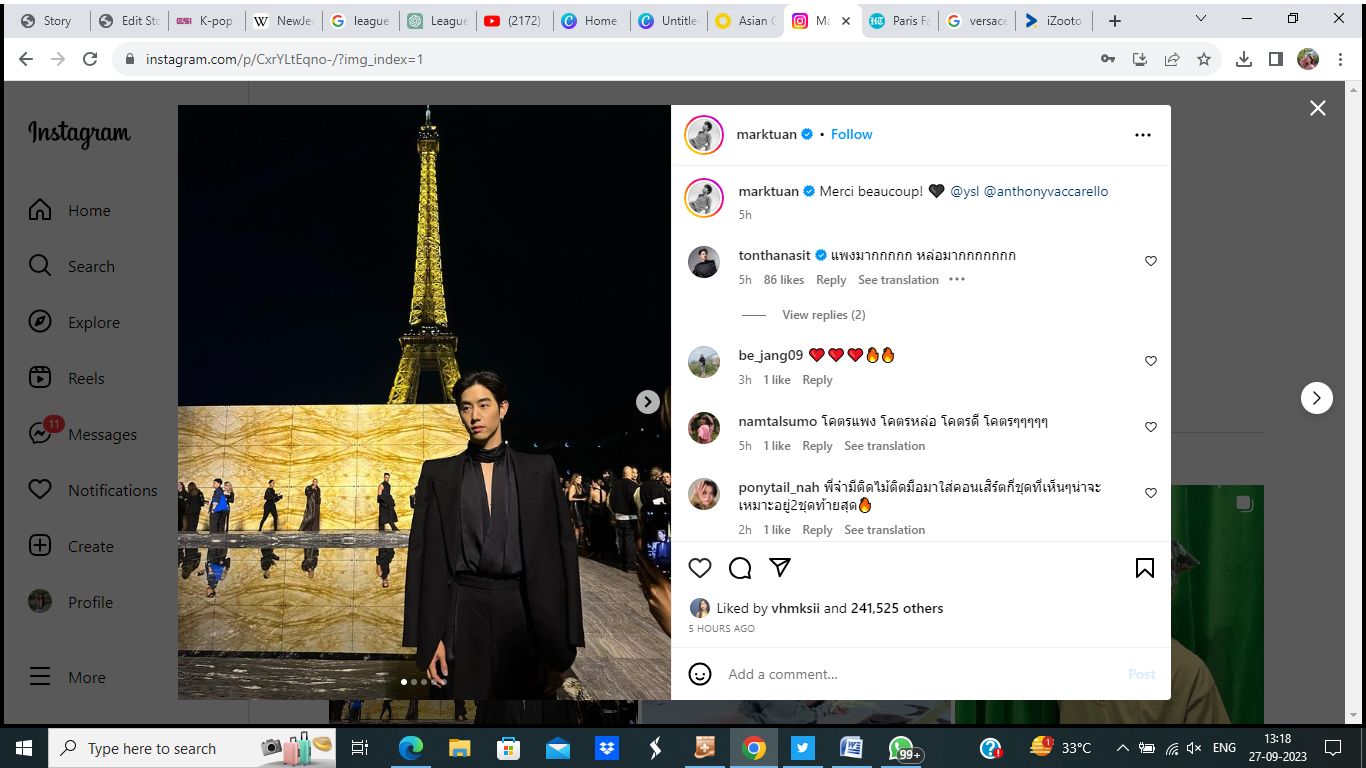Viewport: 1366px width, 768px height.
Task: Follow marktuan
Action: [x=852, y=134]
